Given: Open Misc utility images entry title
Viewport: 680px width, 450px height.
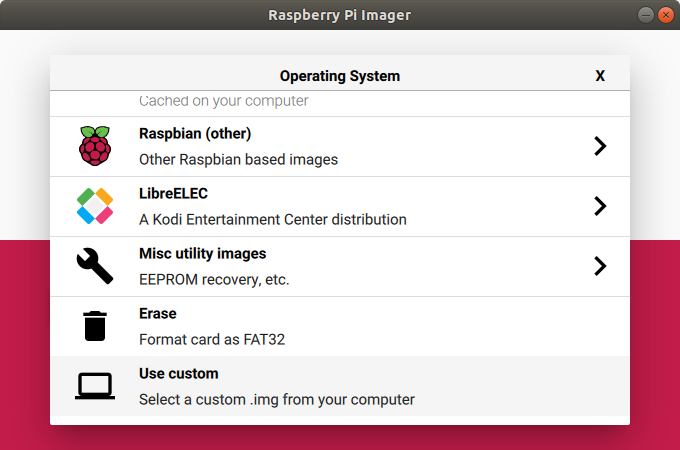Looking at the screenshot, I should [203, 254].
